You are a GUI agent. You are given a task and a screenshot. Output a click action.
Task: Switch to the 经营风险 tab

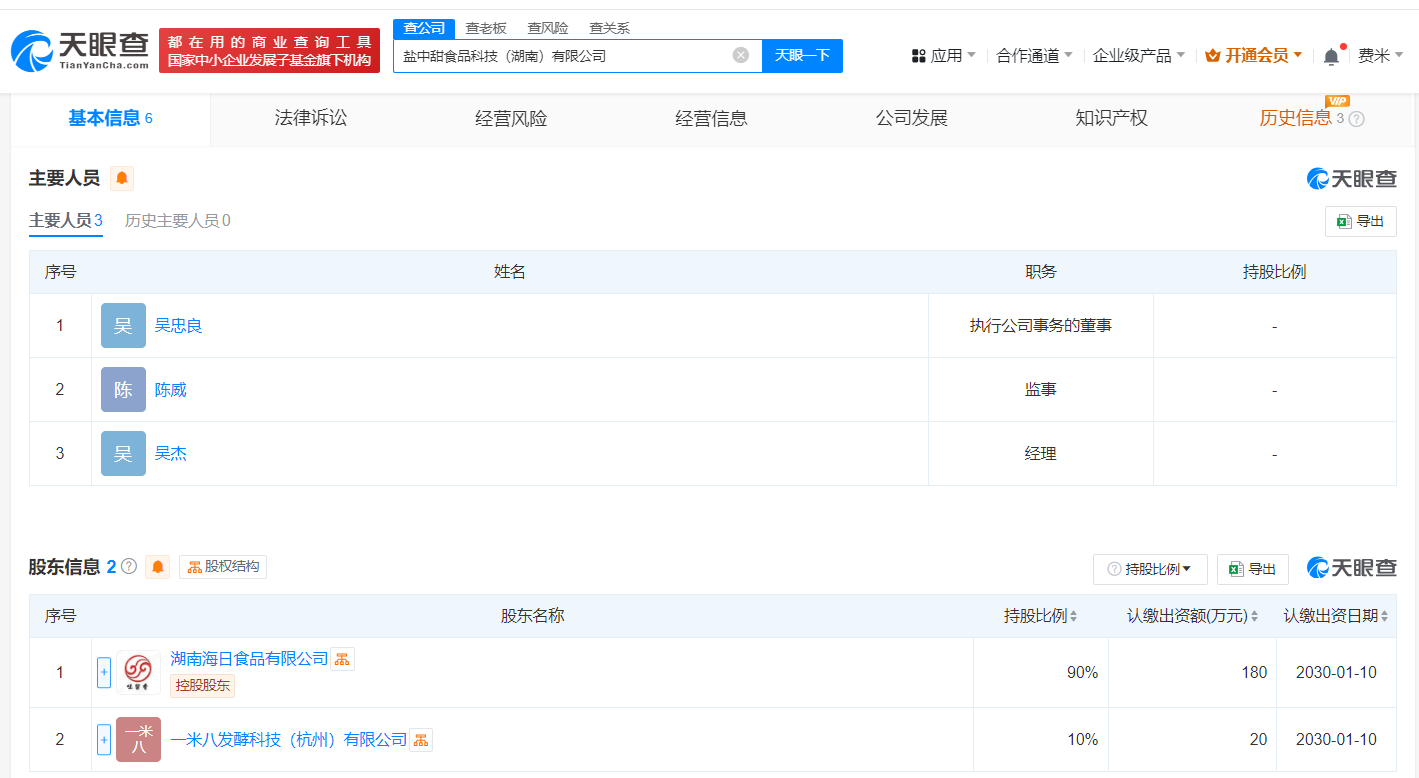pyautogui.click(x=511, y=119)
